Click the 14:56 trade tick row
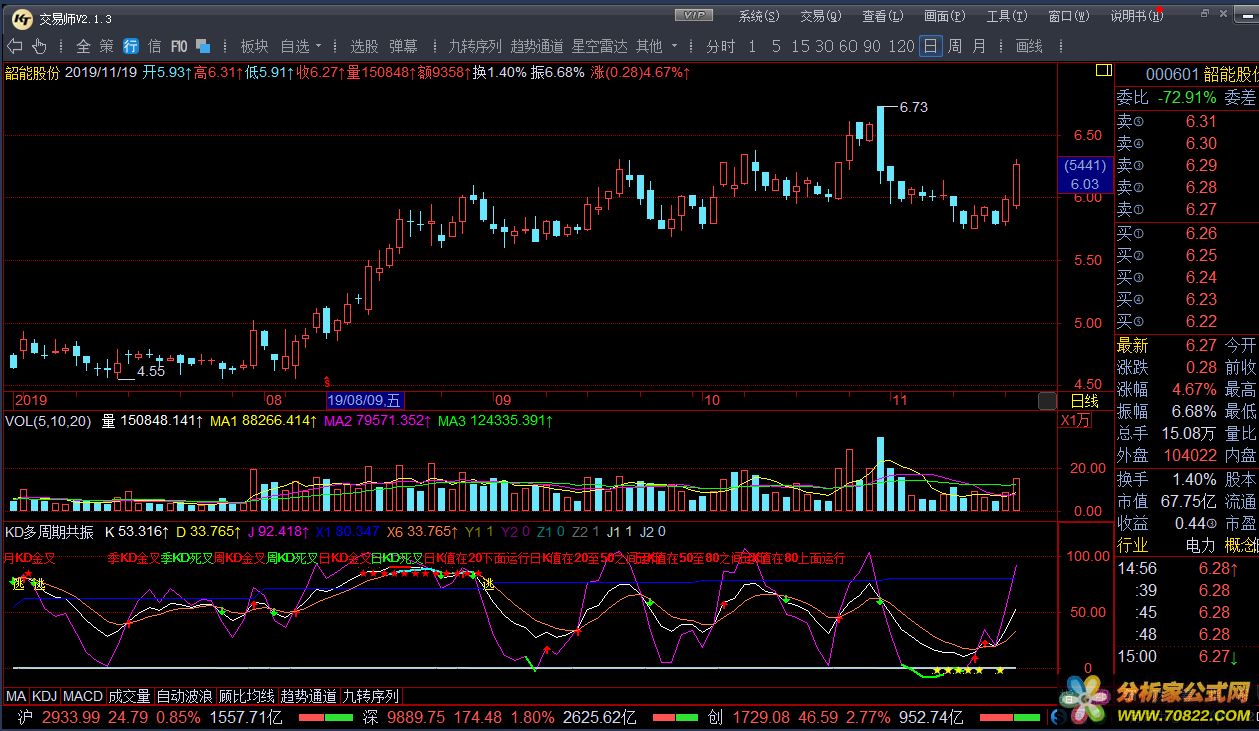The height and width of the screenshot is (731, 1259). [1187, 568]
